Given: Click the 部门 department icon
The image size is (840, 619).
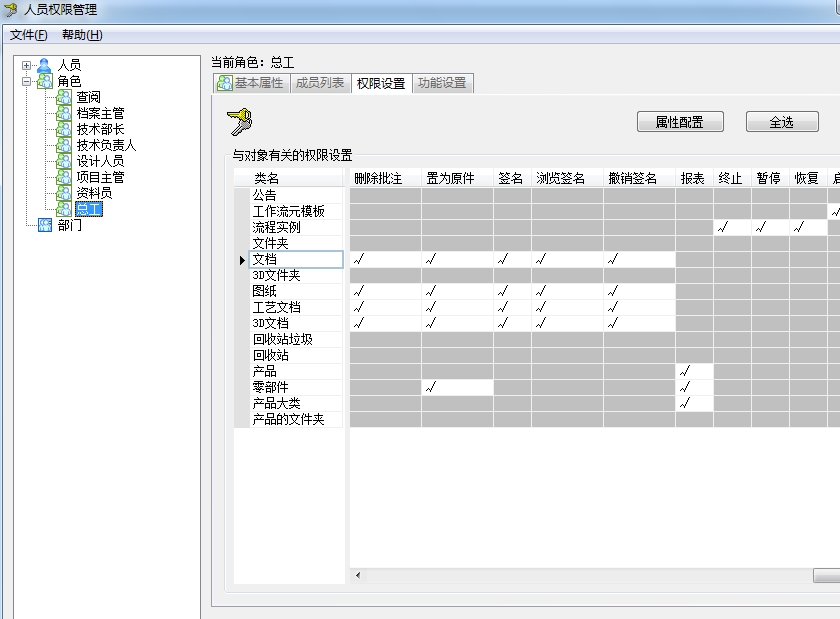Looking at the screenshot, I should [44, 225].
